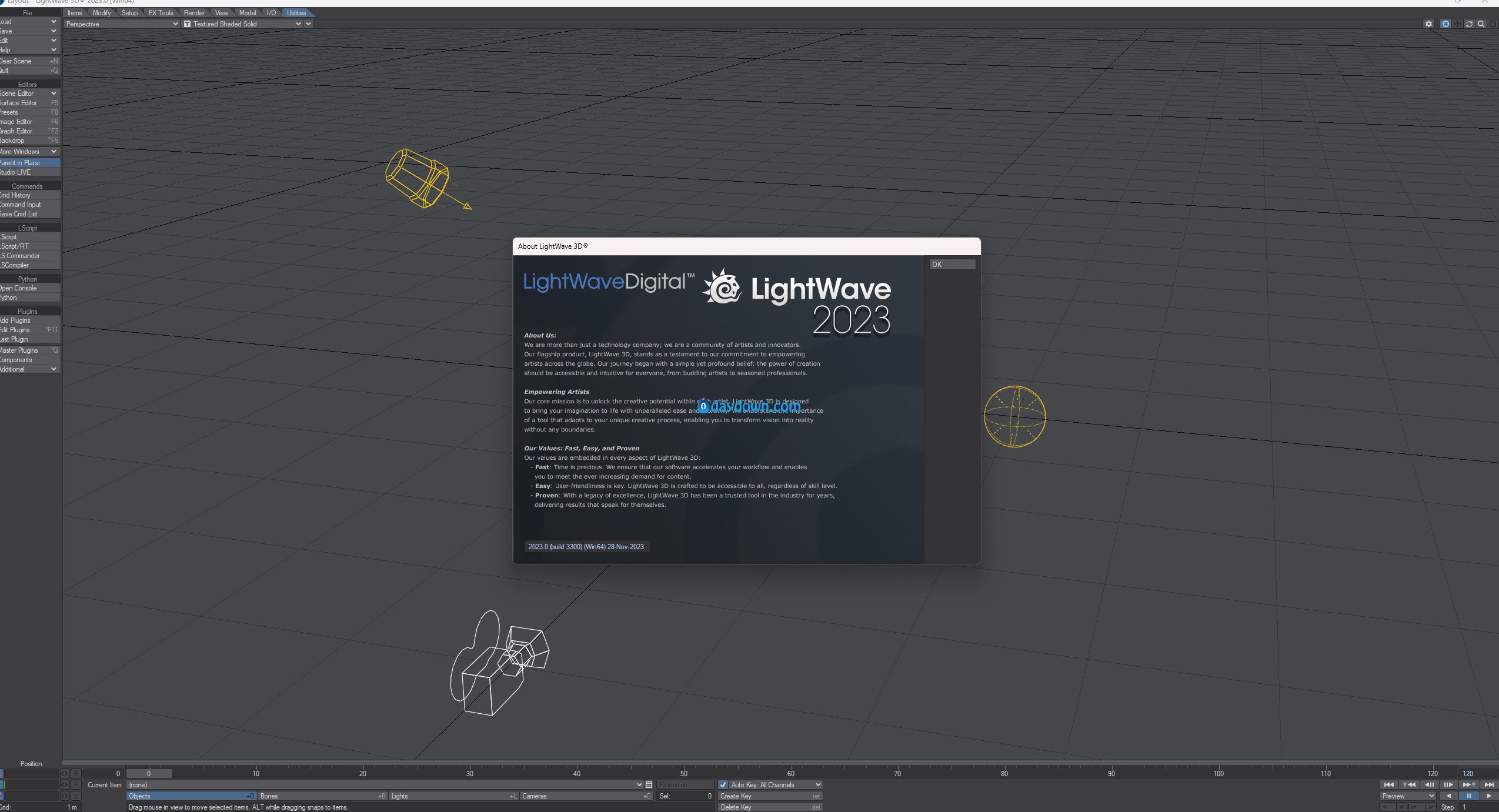Click the Step value field

click(x=1480, y=807)
